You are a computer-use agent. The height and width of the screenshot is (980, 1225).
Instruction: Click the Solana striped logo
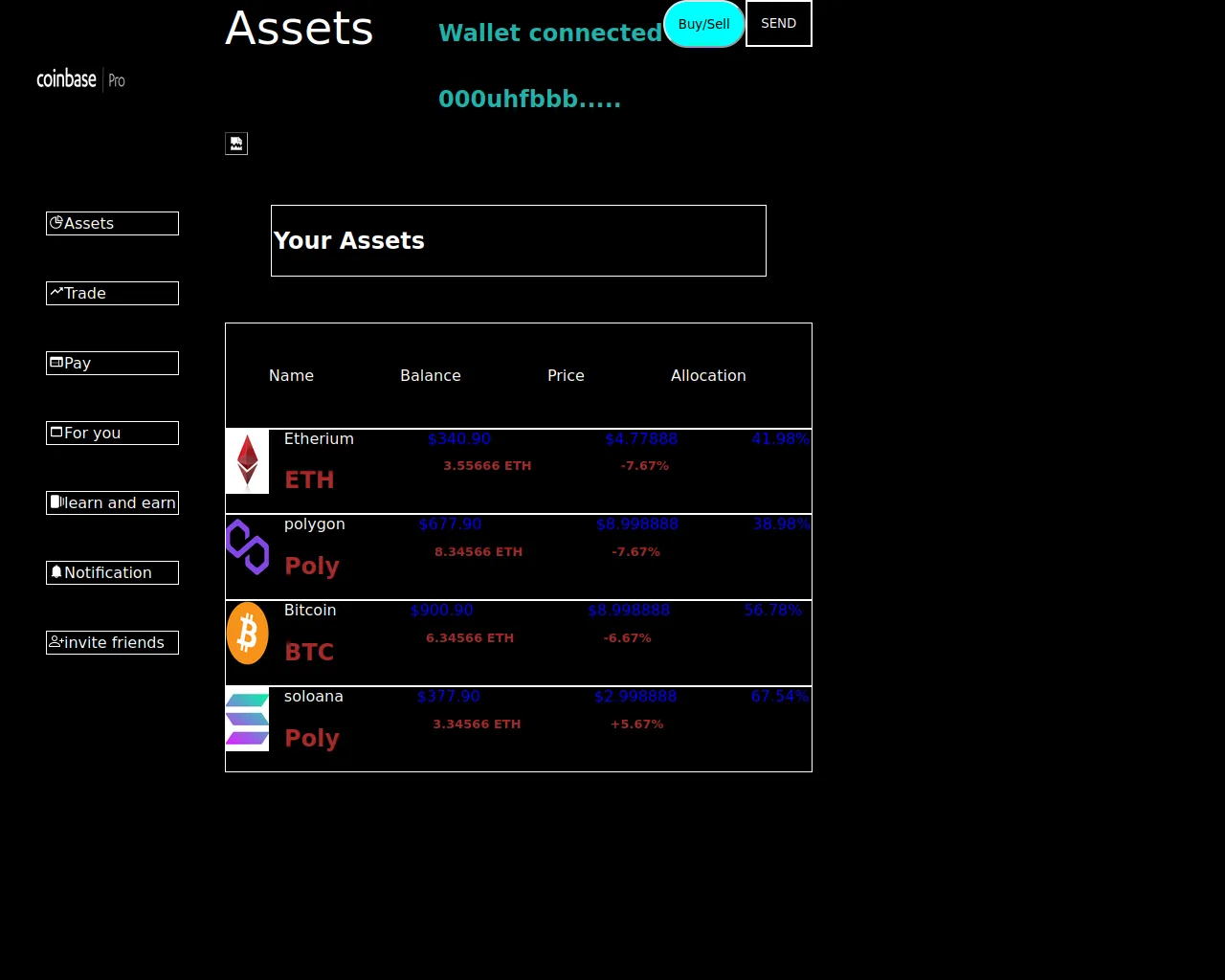click(247, 719)
